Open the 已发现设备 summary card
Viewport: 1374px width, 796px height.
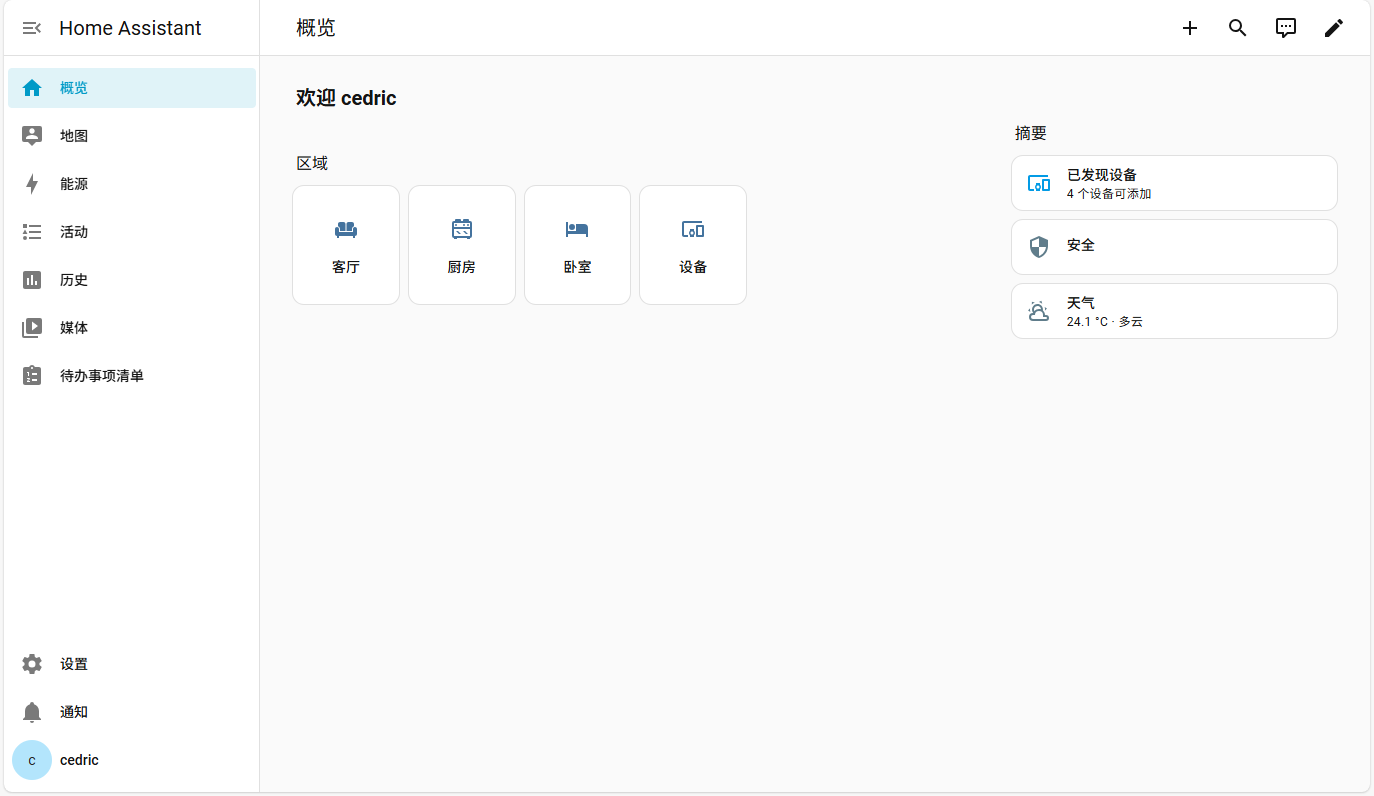(x=1174, y=183)
